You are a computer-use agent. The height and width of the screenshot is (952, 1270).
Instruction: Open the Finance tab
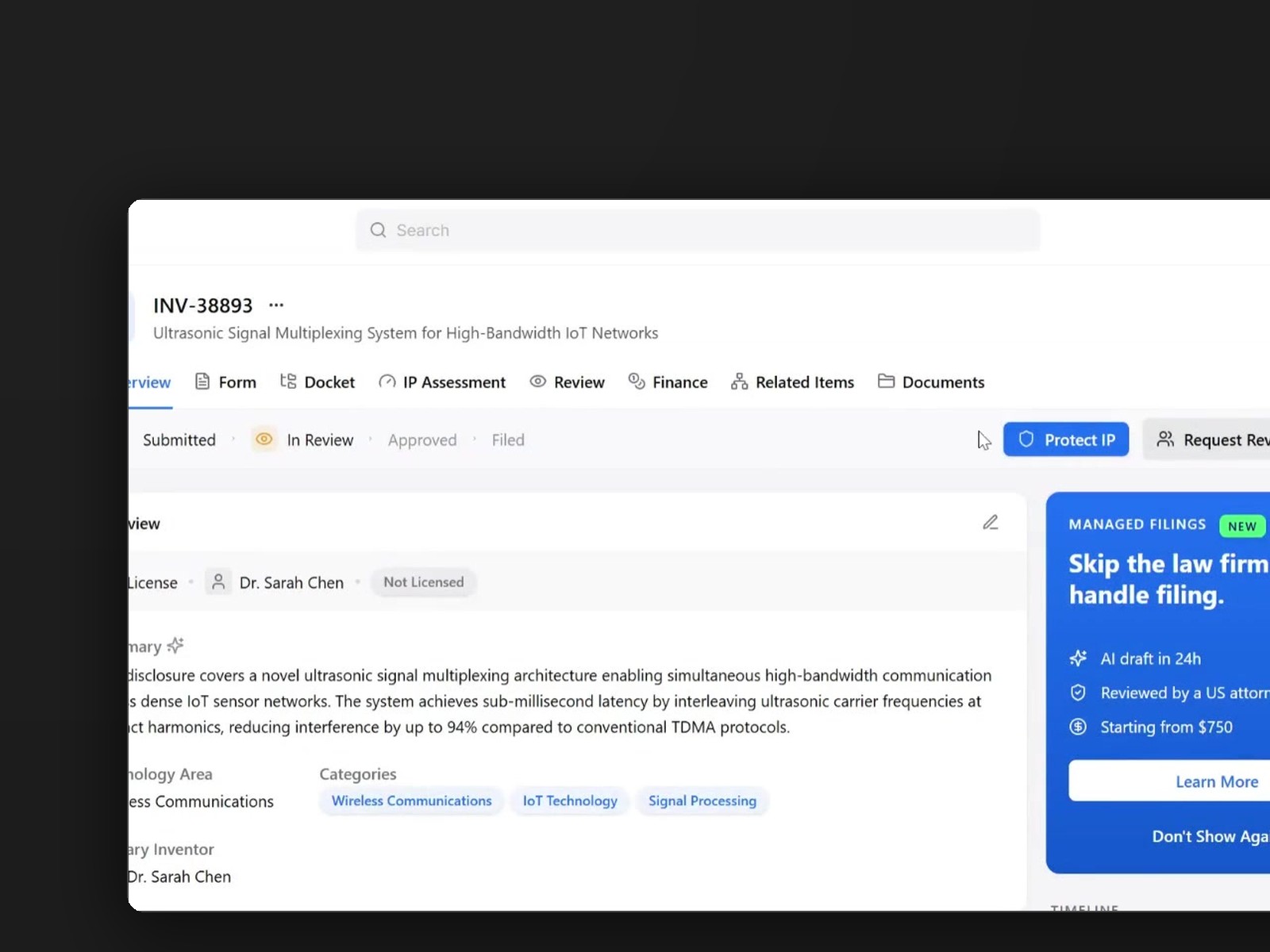(668, 382)
